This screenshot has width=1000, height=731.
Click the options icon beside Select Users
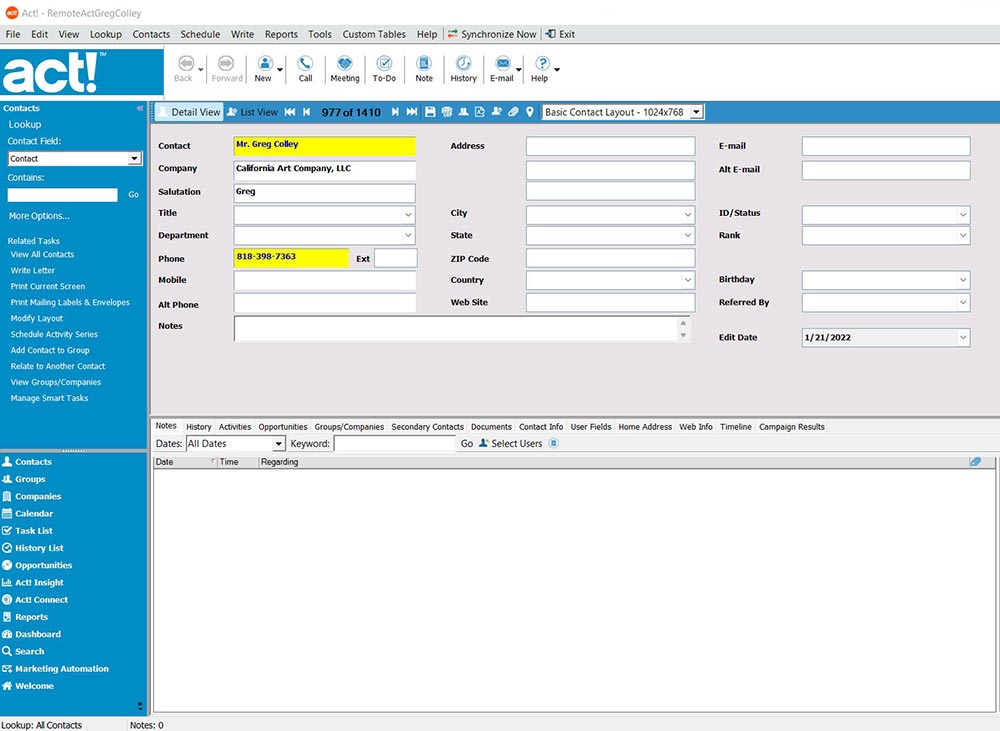pyautogui.click(x=554, y=443)
